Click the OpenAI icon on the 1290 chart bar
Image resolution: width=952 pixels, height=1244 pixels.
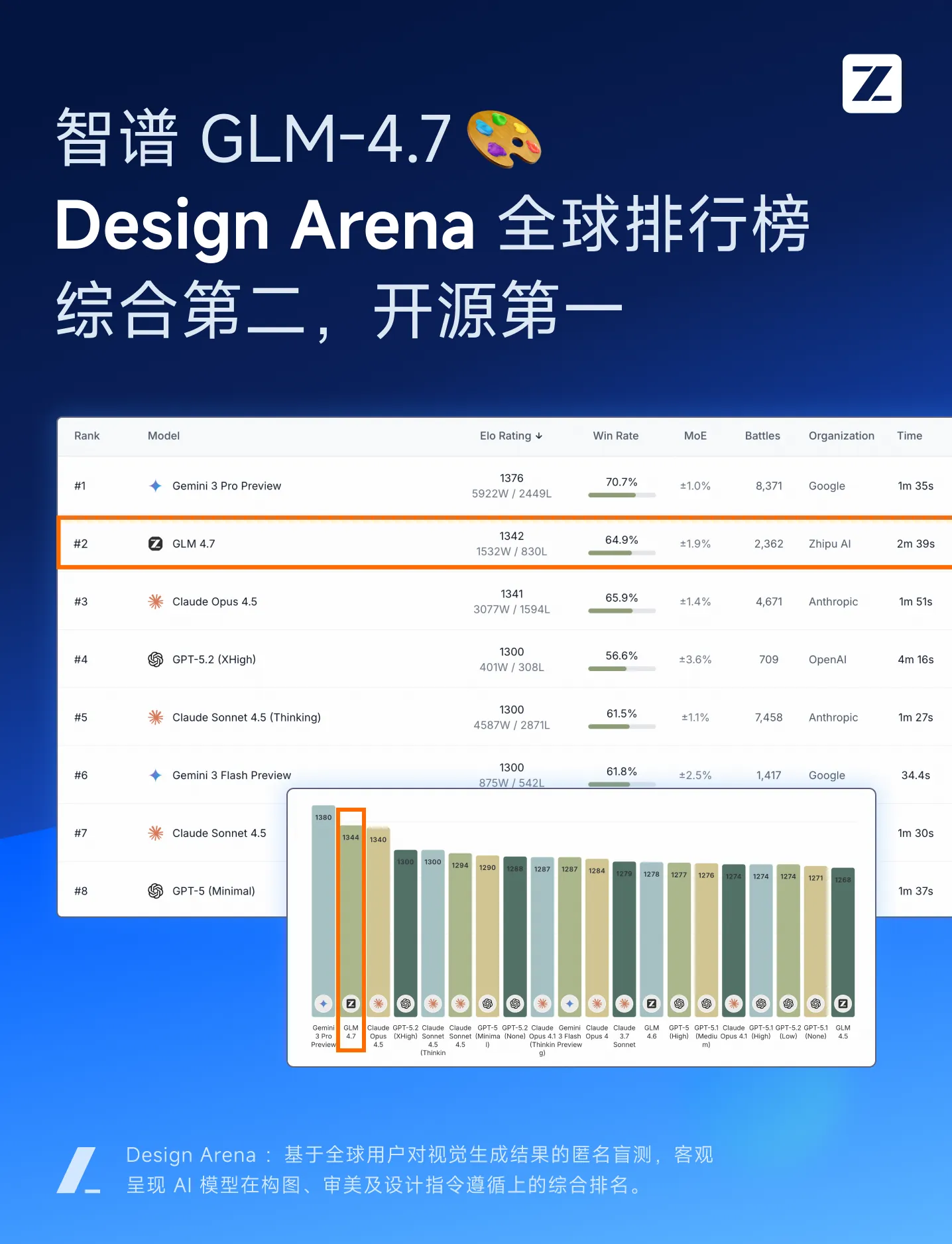[x=487, y=1004]
